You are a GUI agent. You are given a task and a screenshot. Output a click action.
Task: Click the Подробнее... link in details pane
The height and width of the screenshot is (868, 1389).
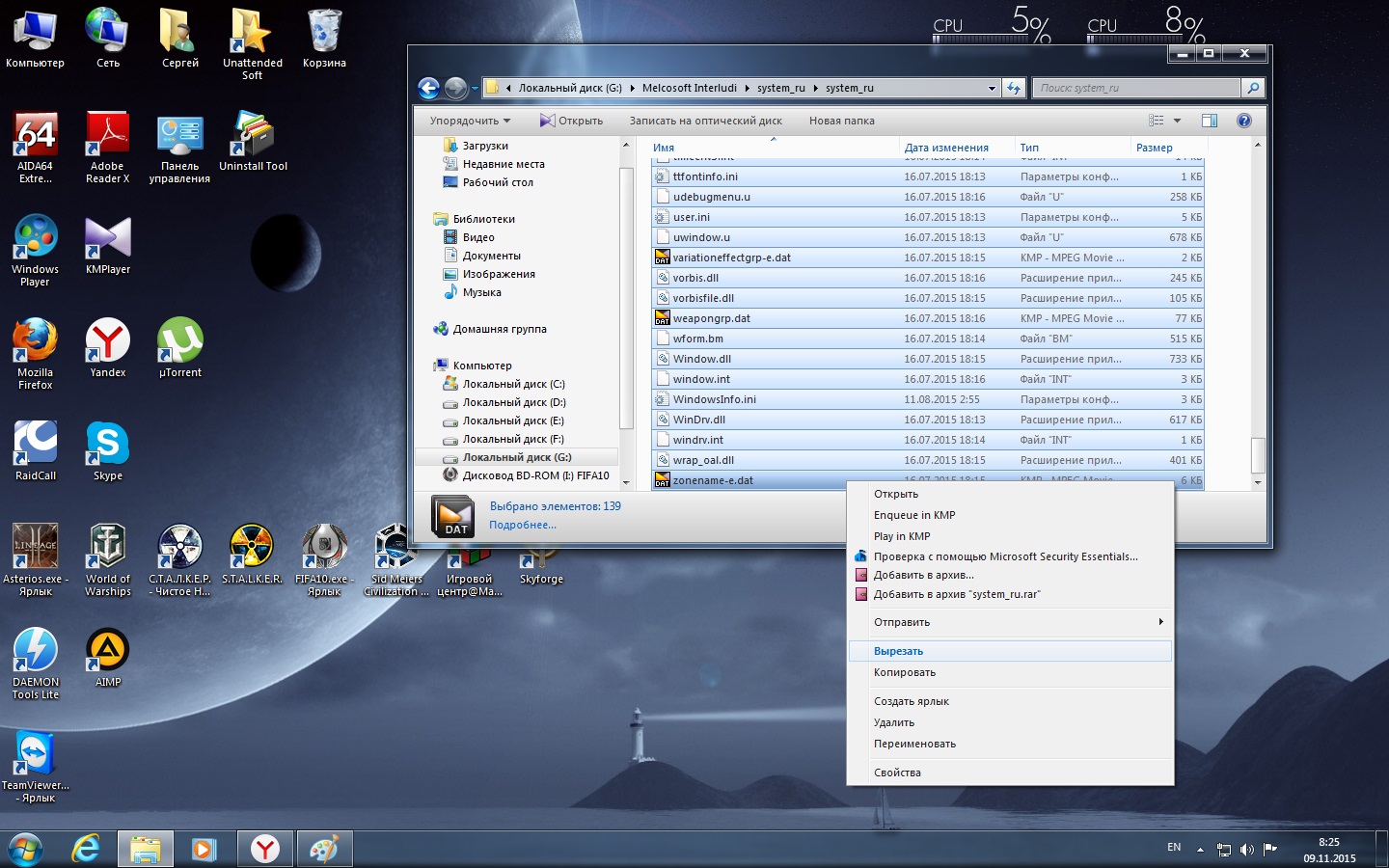(x=522, y=525)
